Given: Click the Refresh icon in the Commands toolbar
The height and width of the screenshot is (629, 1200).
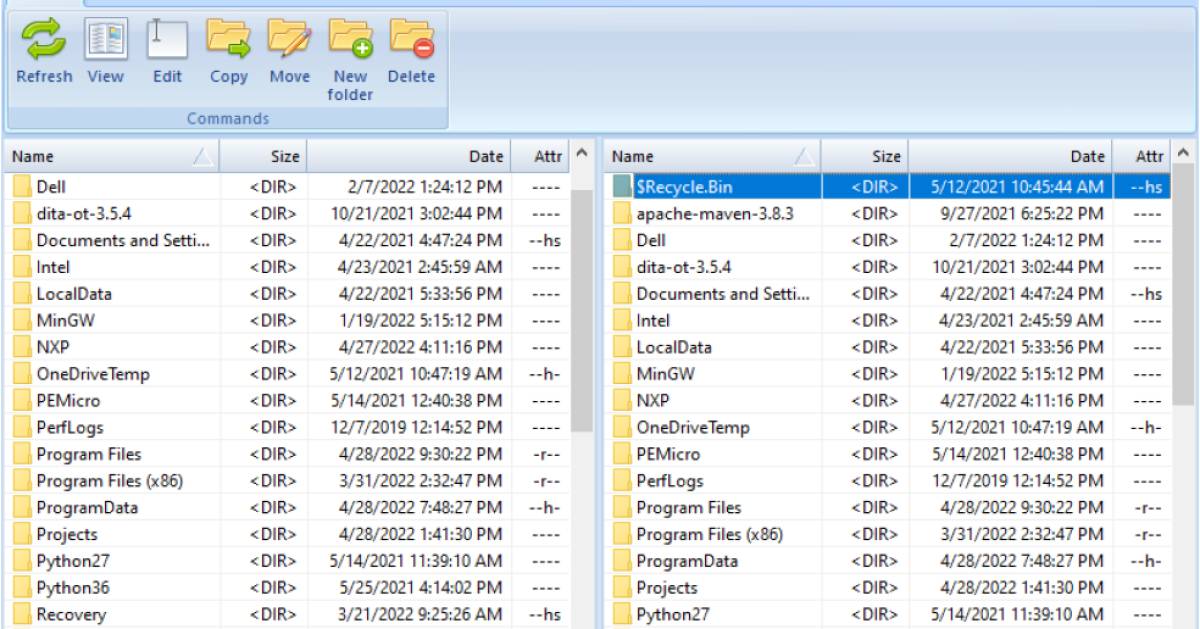Looking at the screenshot, I should [43, 45].
